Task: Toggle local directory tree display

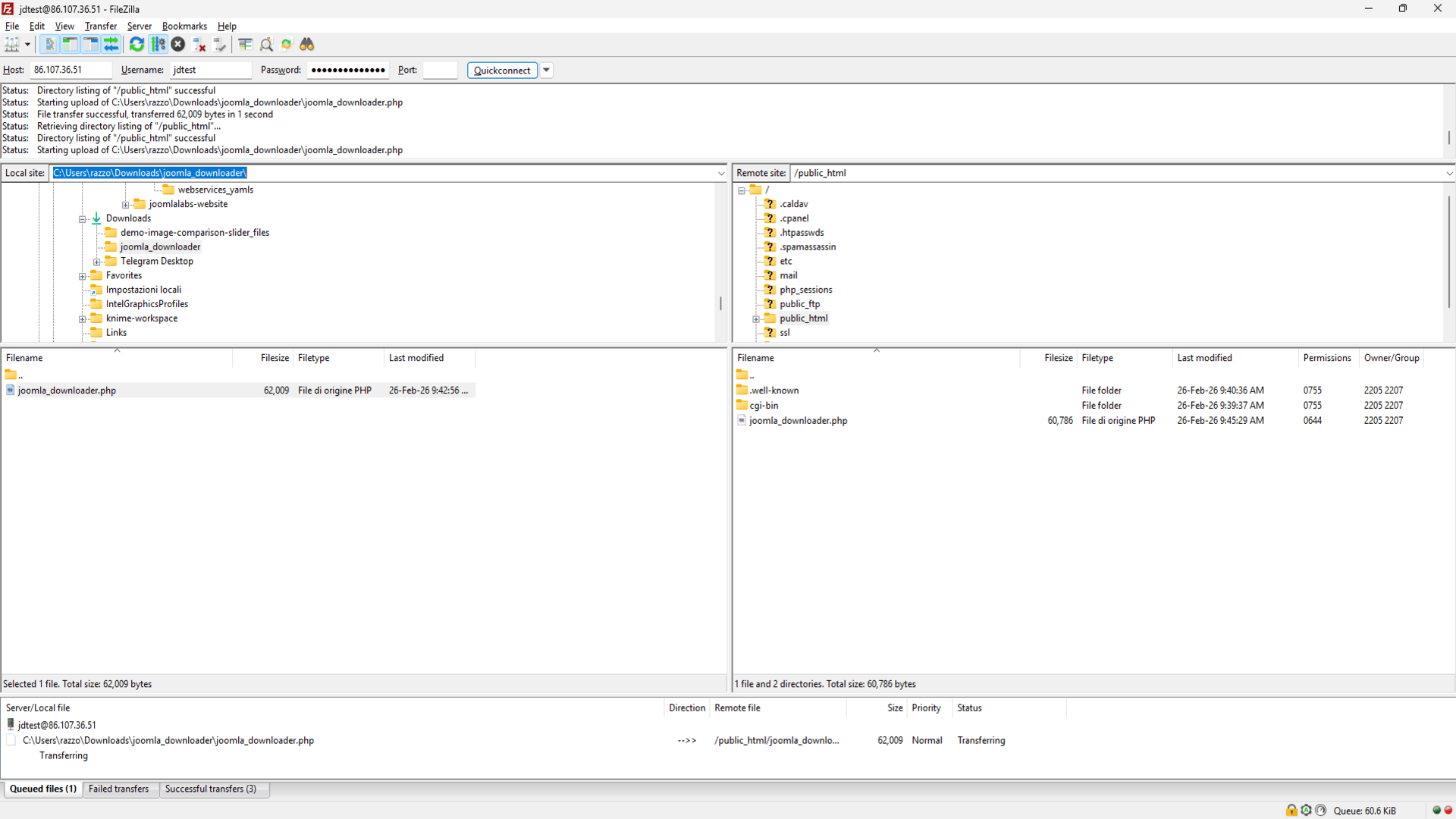Action: tap(70, 45)
